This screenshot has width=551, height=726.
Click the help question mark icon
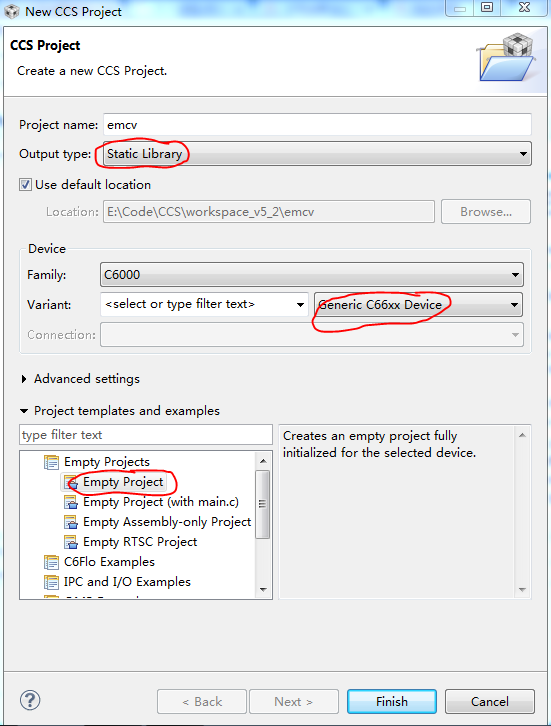[30, 700]
